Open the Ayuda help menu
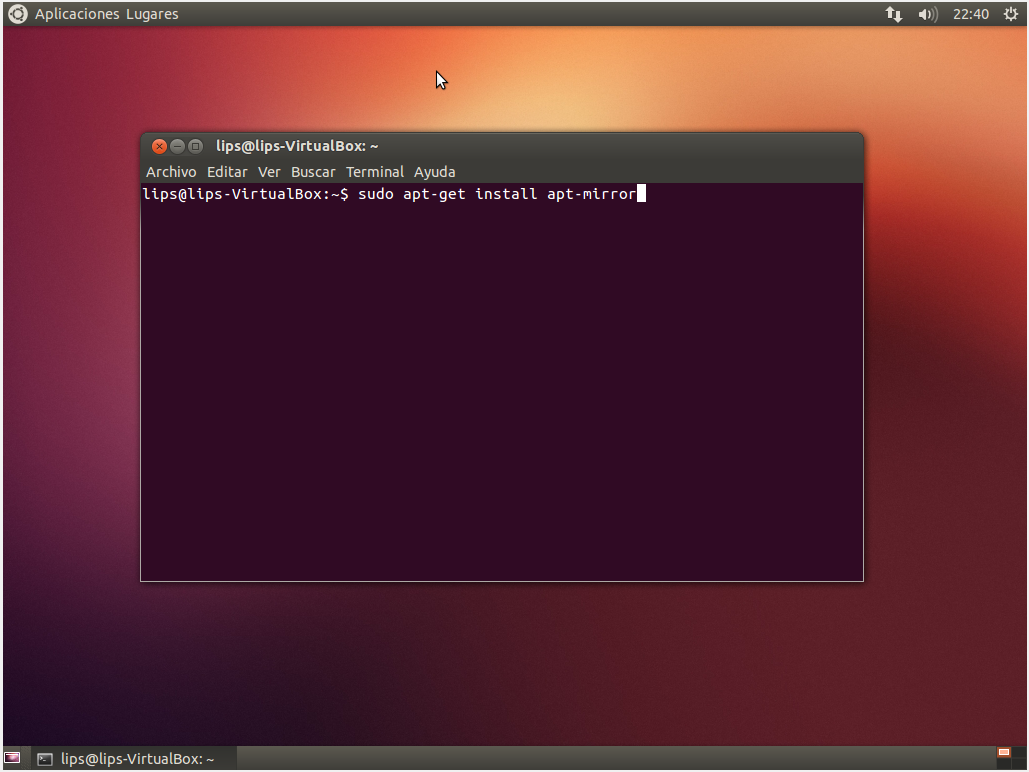 [435, 172]
